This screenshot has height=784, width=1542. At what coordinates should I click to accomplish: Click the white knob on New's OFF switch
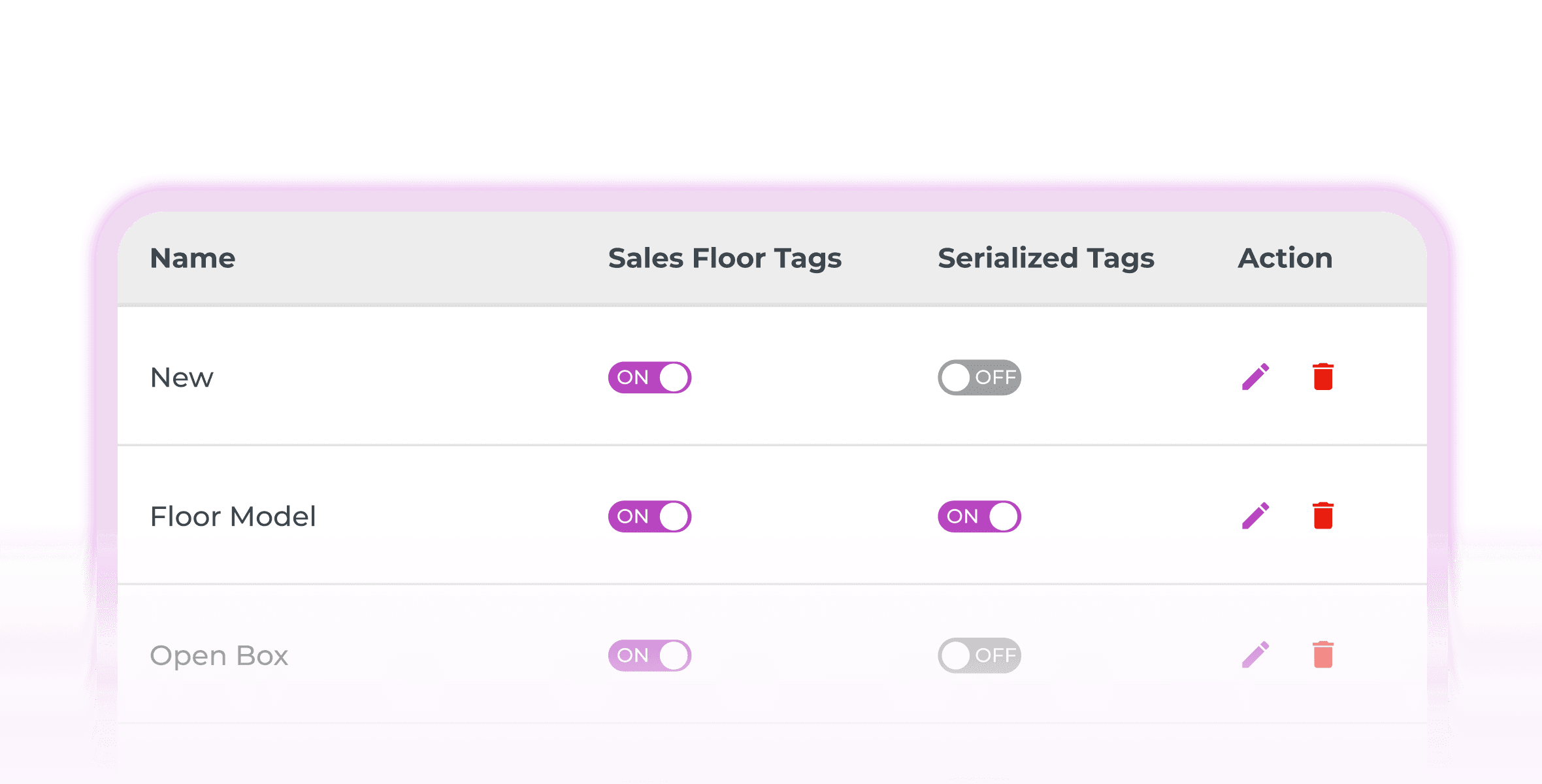point(956,378)
